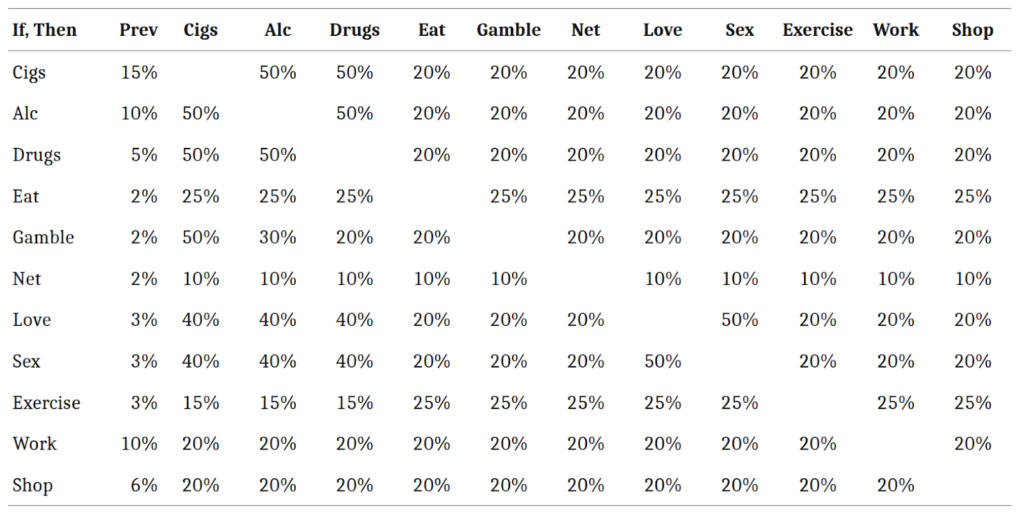Screen dimensions: 1024x516
Task: Click the "If, Then" column header
Action: [x=44, y=30]
